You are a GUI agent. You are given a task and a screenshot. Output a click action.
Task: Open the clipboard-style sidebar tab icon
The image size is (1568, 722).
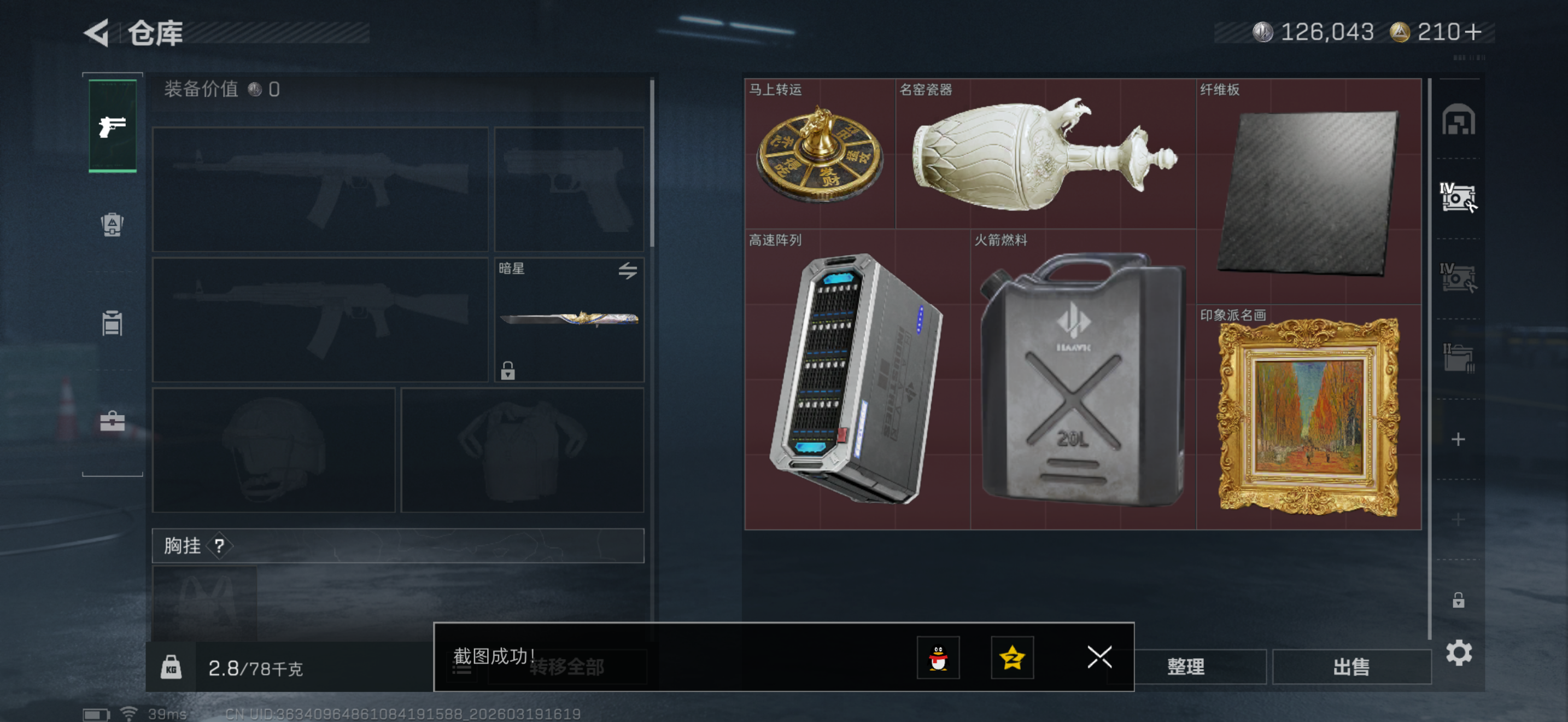coord(112,323)
